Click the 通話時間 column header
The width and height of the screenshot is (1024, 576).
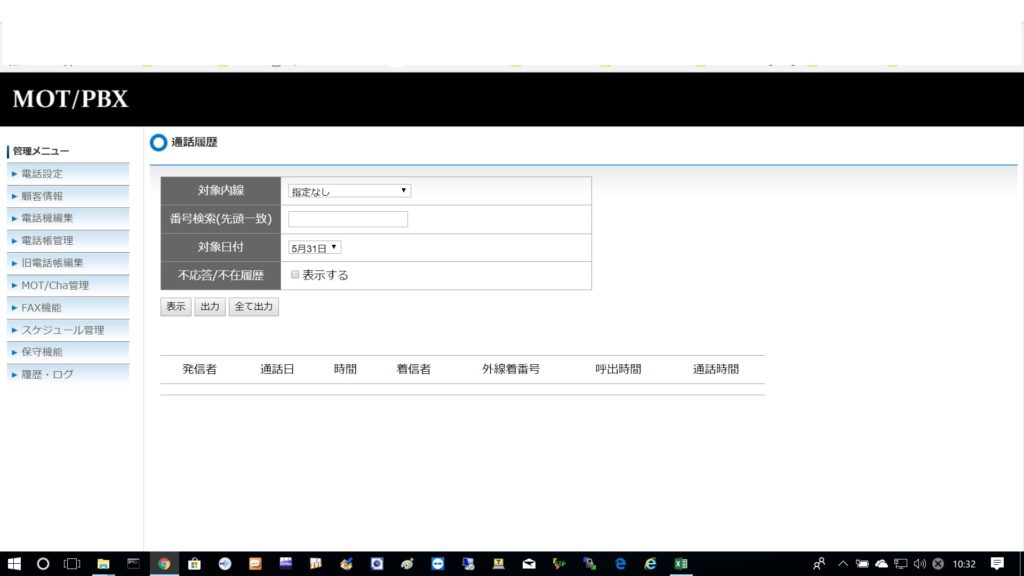716,369
